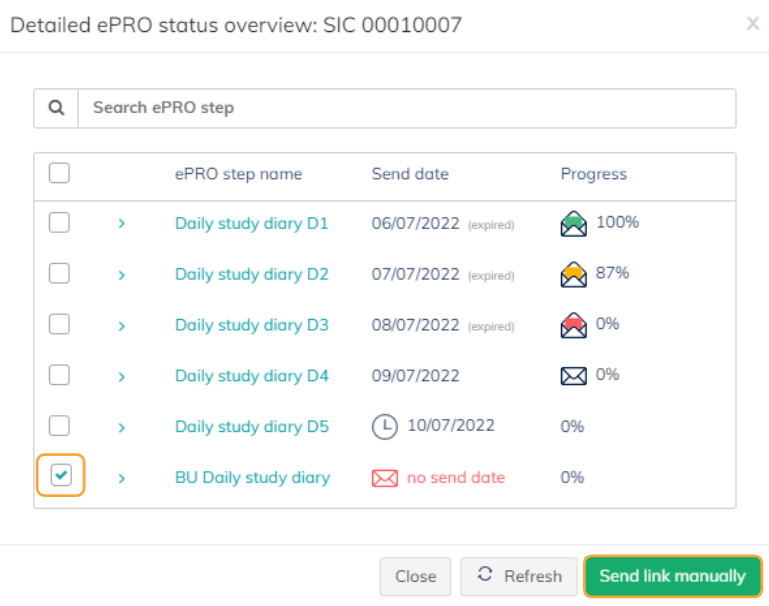Click green envelope icon for diary D1
This screenshot has height=606, width=769.
pyautogui.click(x=573, y=224)
